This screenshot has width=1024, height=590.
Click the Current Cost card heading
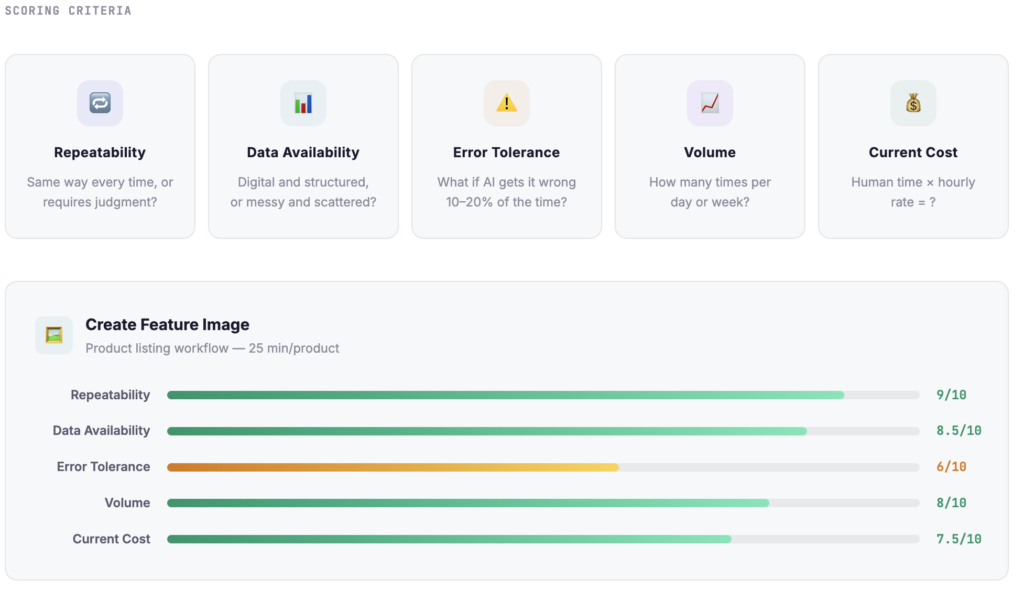(x=913, y=153)
